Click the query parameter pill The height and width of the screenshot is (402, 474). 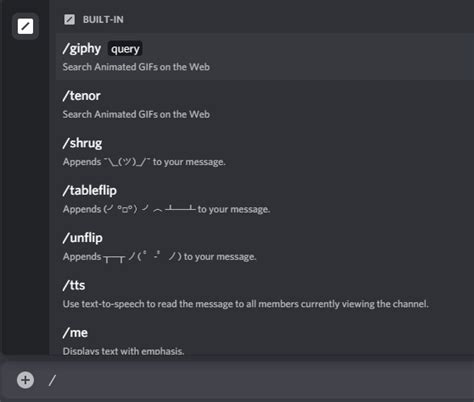[125, 49]
